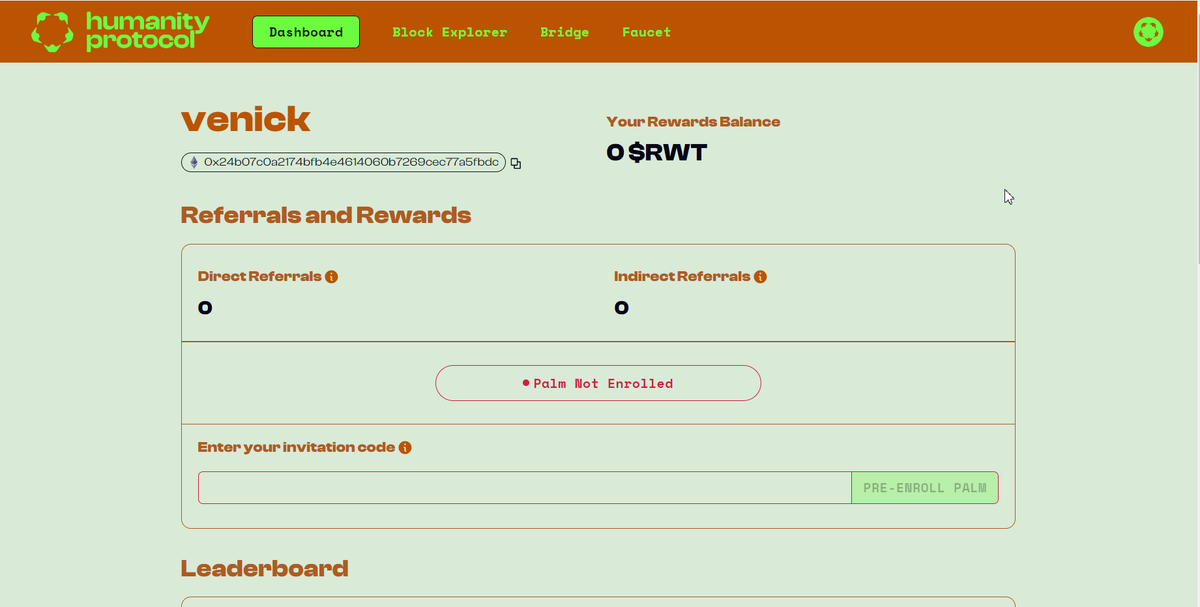Open the Faucet page
The image size is (1200, 607).
(x=647, y=32)
